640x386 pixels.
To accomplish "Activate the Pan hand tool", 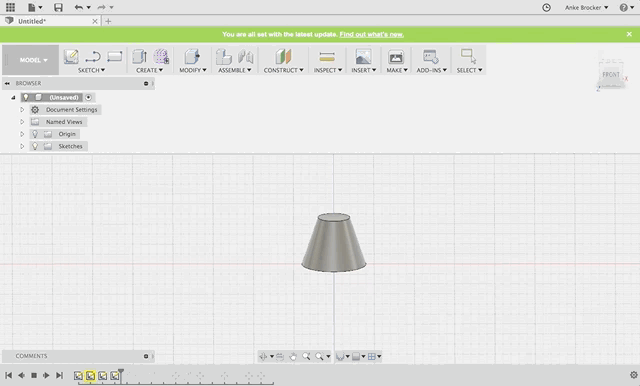I will (293, 357).
